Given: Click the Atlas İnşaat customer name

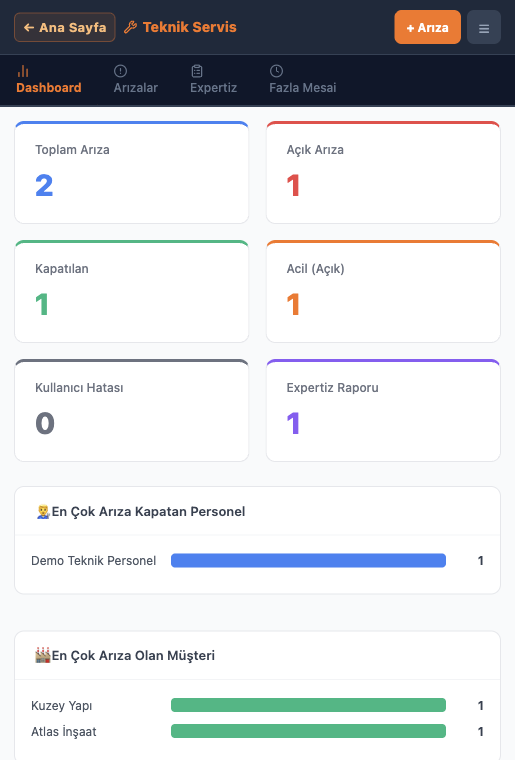Looking at the screenshot, I should (63, 731).
